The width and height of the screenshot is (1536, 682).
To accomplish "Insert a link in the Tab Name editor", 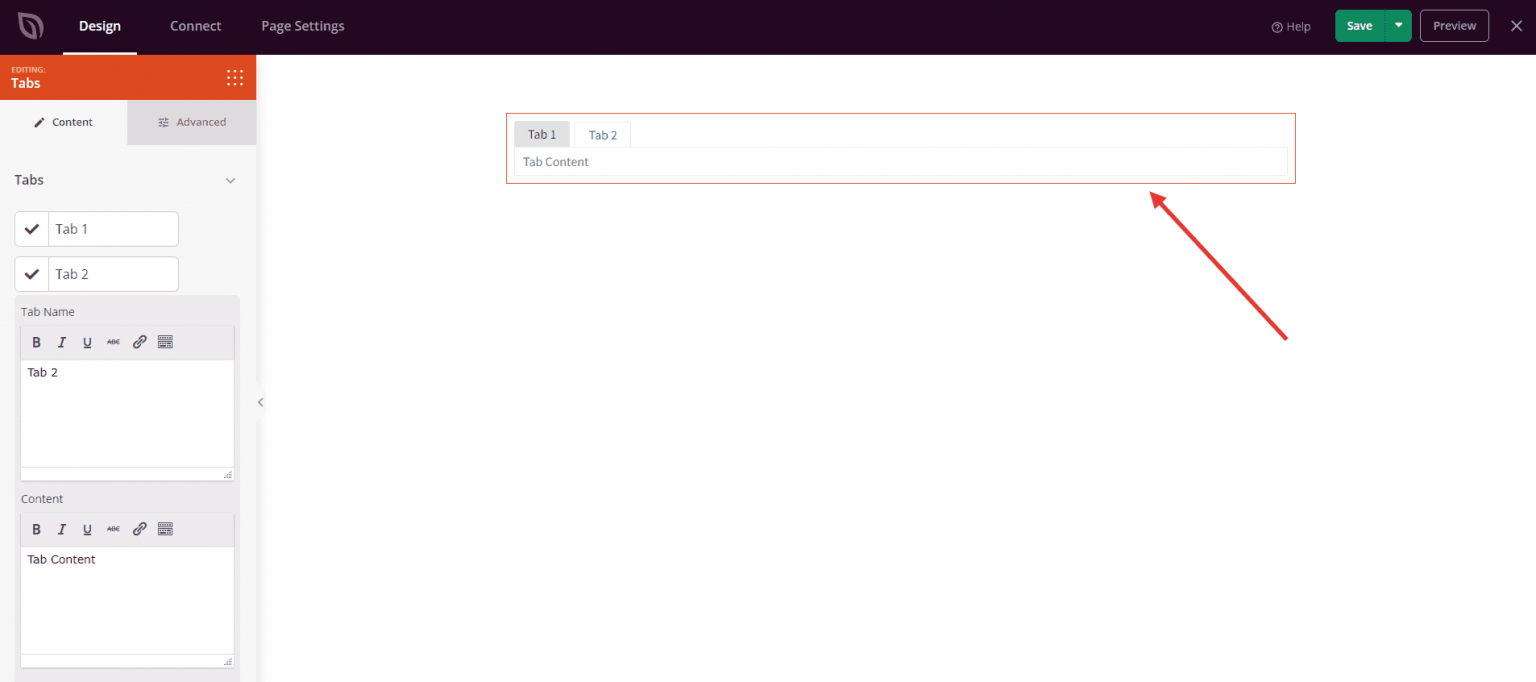I will [x=139, y=341].
